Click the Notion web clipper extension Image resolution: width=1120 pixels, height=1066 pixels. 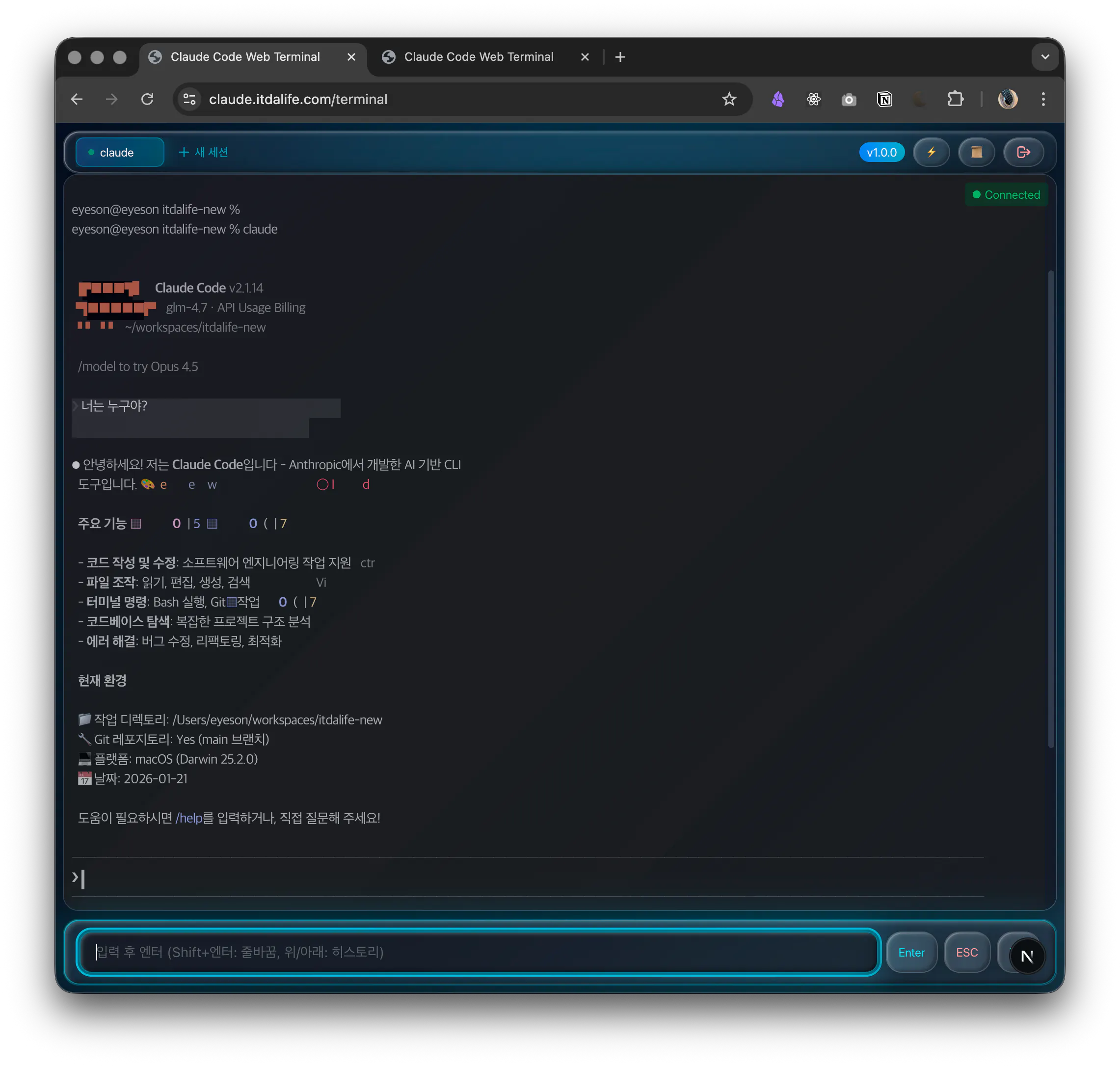pyautogui.click(x=884, y=100)
